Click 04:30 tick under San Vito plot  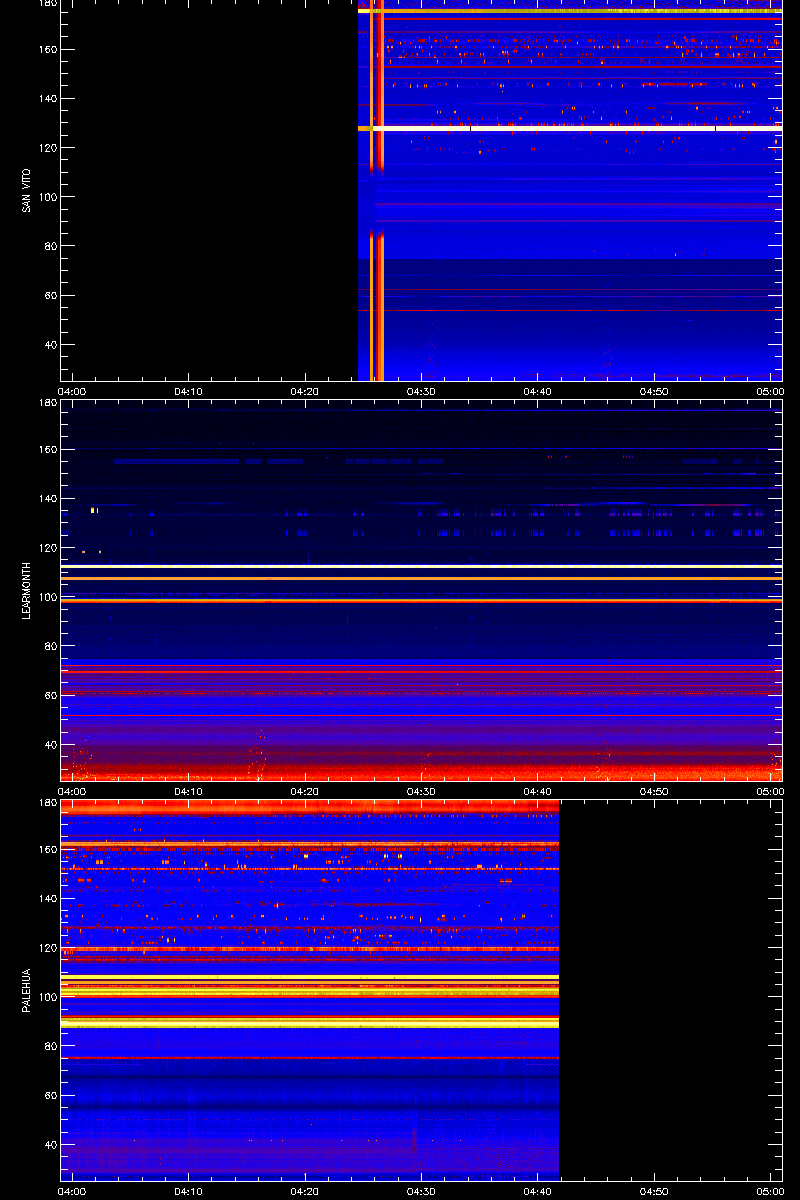click(x=420, y=392)
